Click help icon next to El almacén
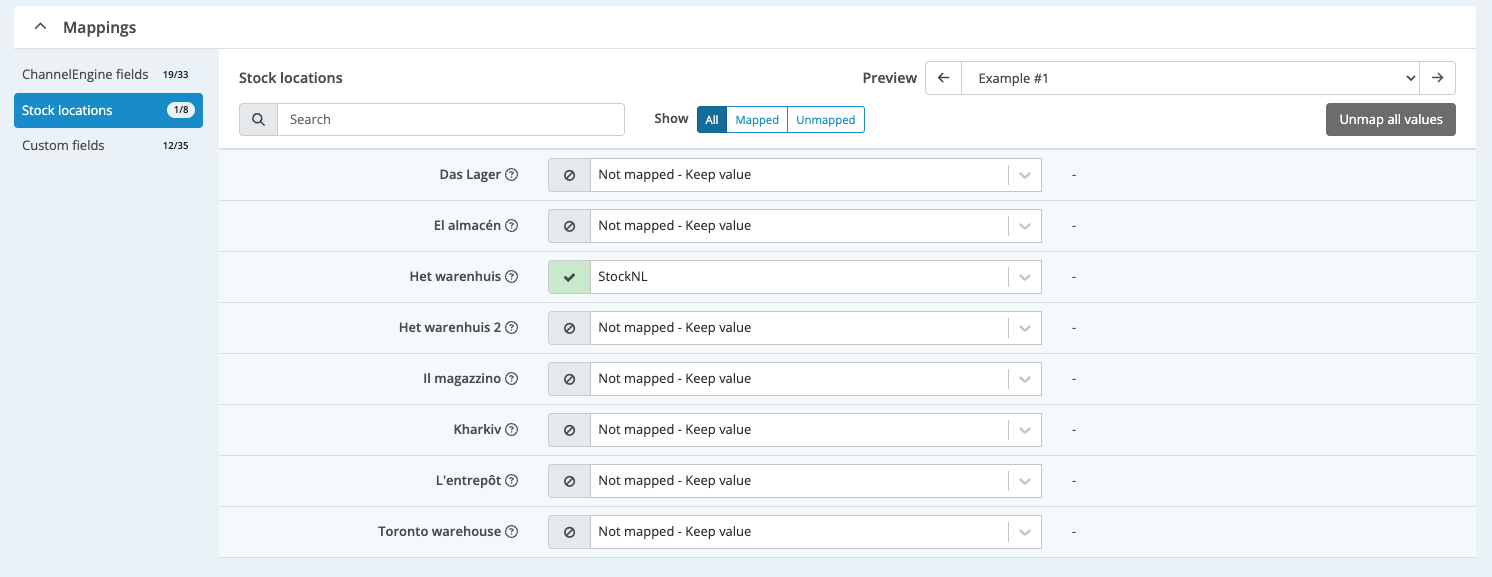 512,226
